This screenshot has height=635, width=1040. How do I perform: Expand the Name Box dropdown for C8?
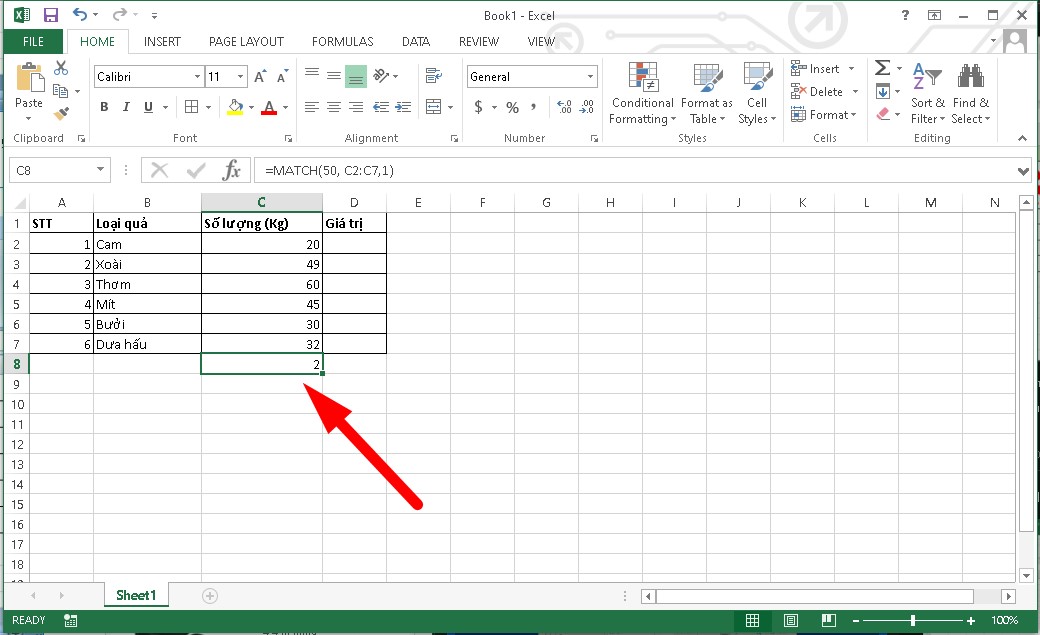[100, 170]
